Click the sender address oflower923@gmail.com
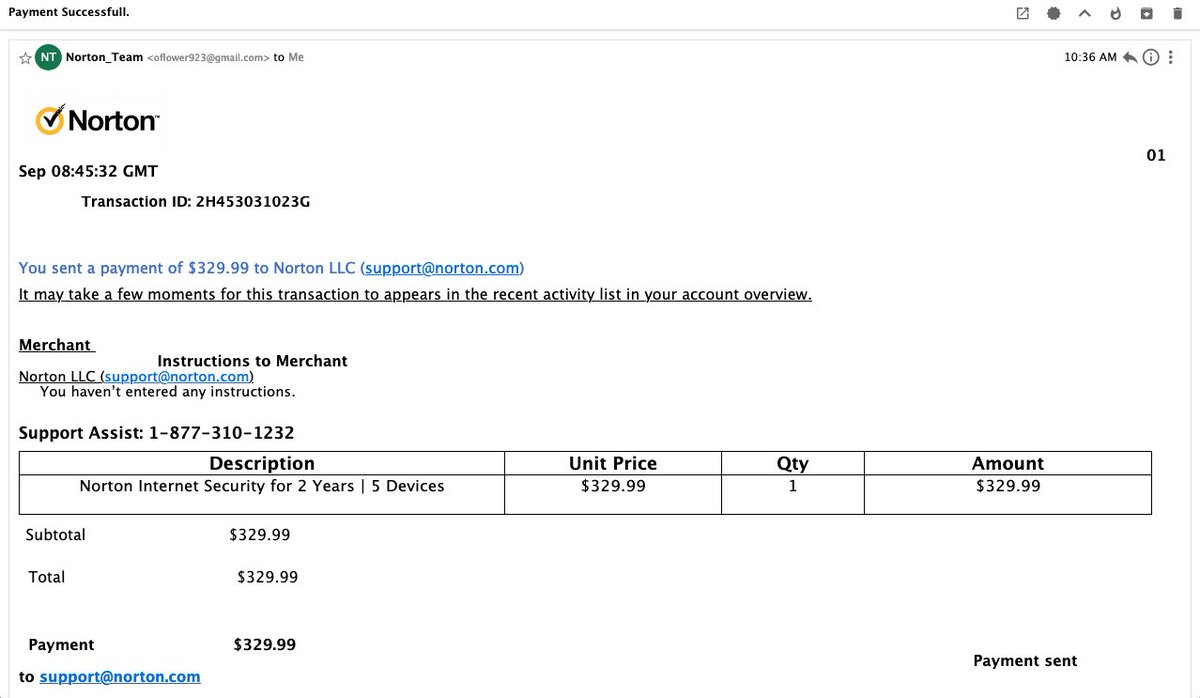The image size is (1200, 698). [208, 58]
